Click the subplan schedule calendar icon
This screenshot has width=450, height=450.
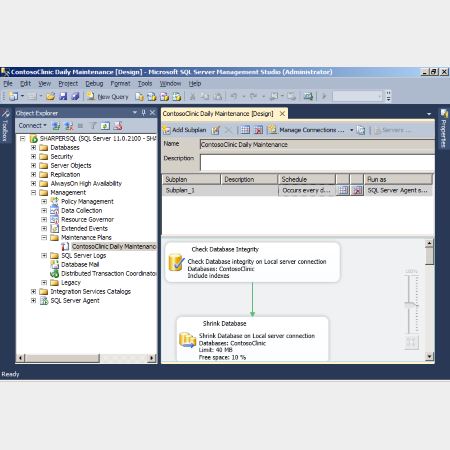(x=343, y=190)
